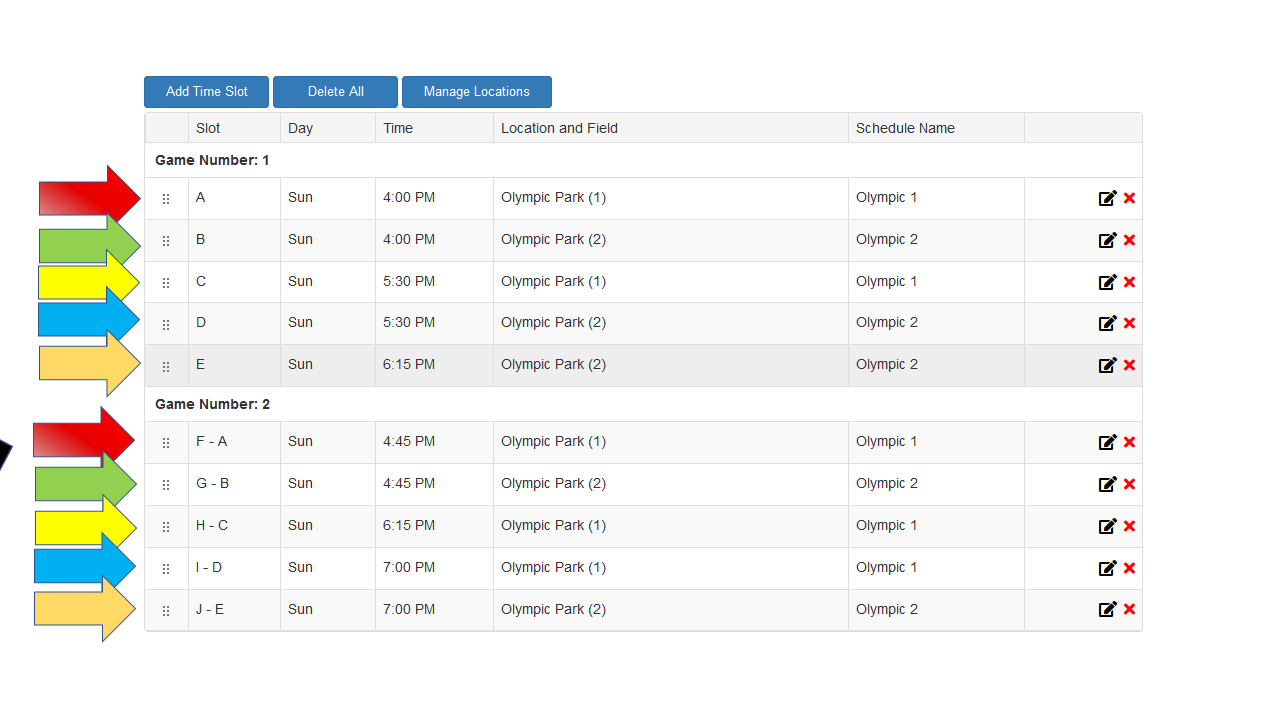Select the drag handle for slot J - E
The width and height of the screenshot is (1280, 720).
pos(166,610)
